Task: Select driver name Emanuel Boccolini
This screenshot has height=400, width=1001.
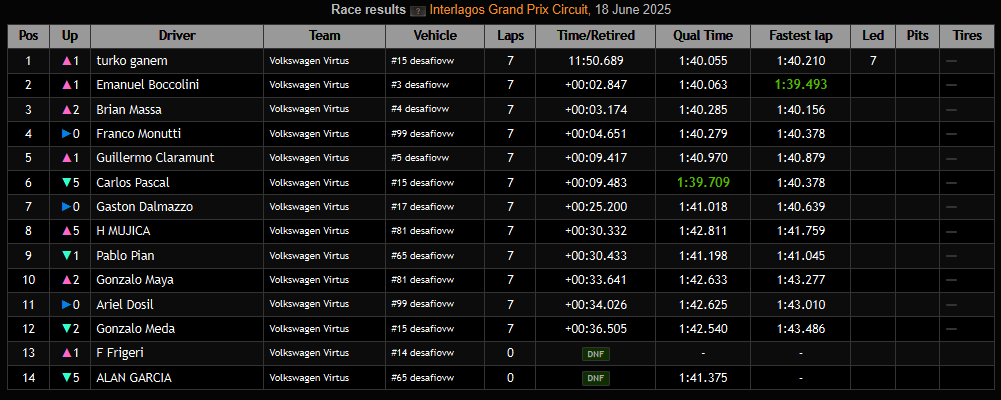Action: pyautogui.click(x=147, y=85)
